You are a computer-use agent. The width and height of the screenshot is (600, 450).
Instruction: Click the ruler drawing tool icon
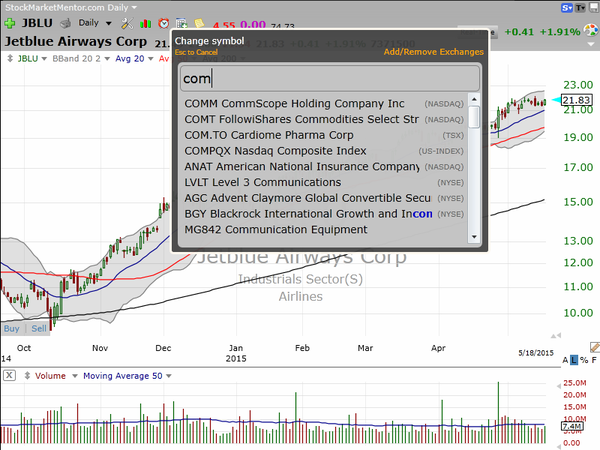point(595,347)
